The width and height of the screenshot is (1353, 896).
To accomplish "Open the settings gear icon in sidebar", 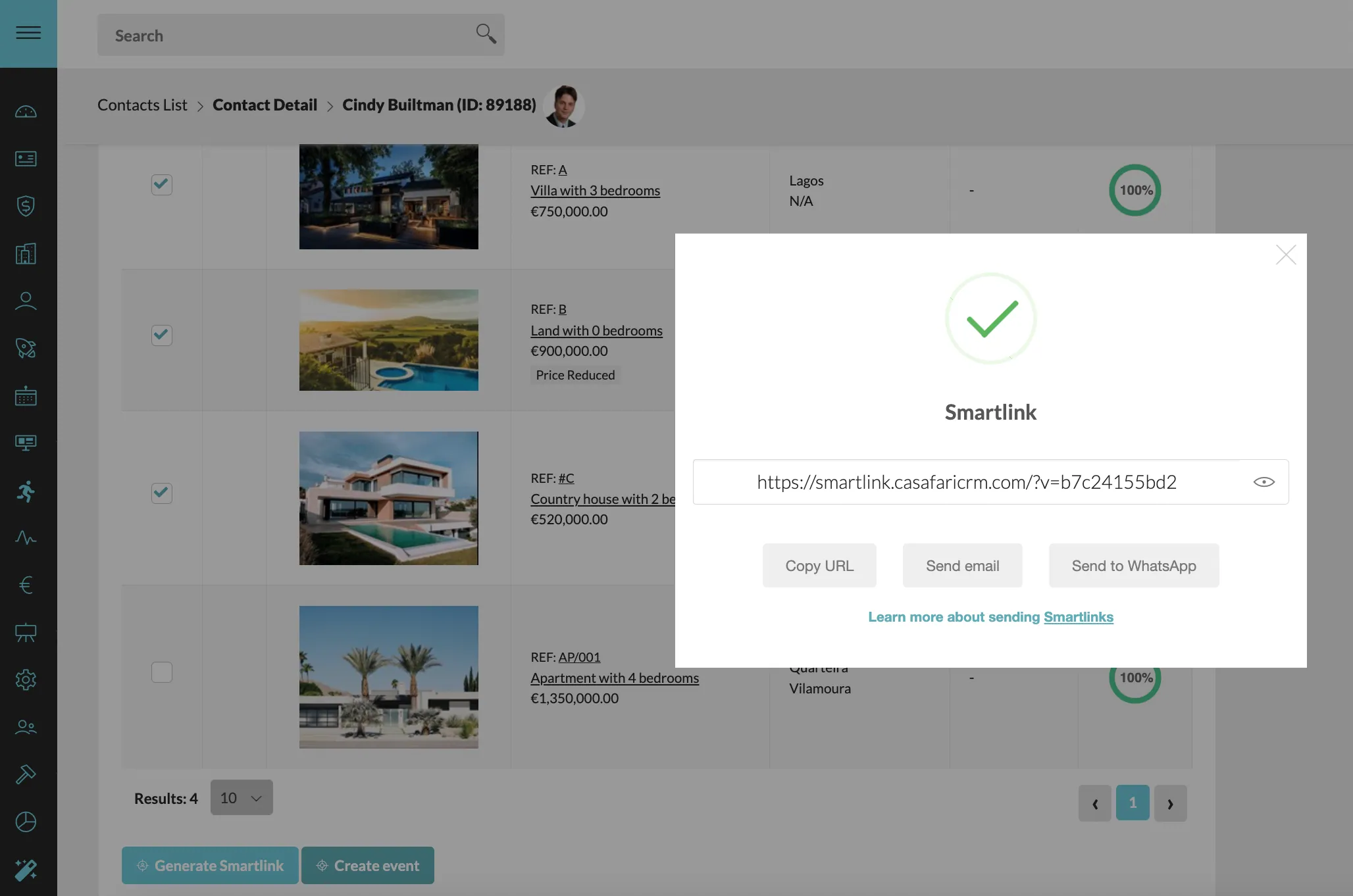I will point(26,680).
